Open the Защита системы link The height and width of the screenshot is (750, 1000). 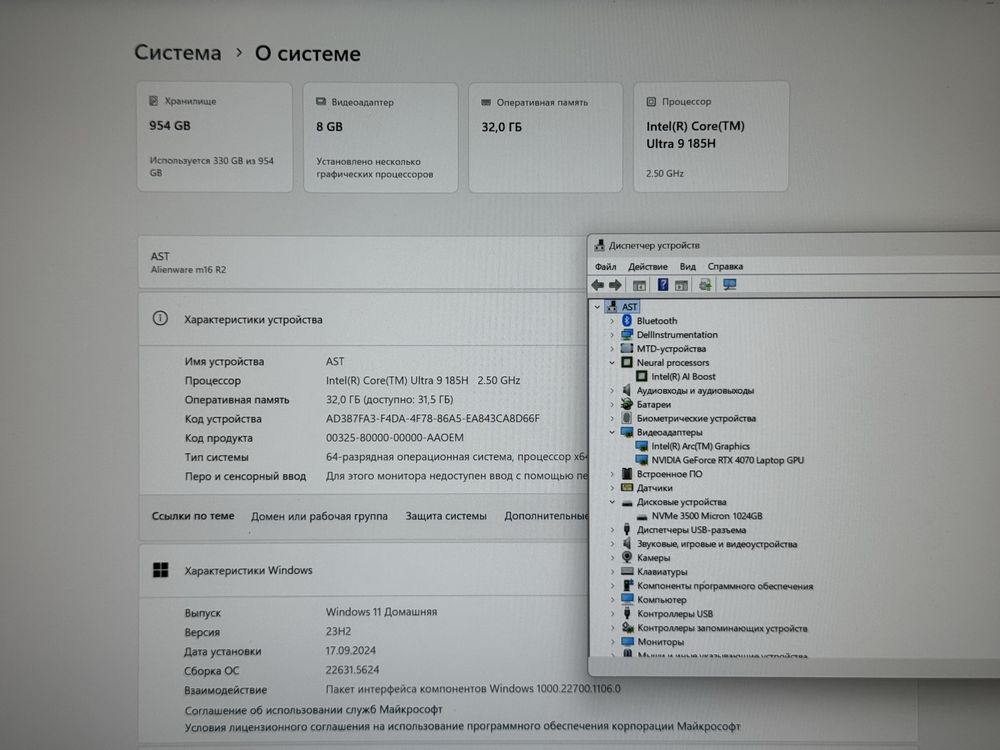click(446, 516)
